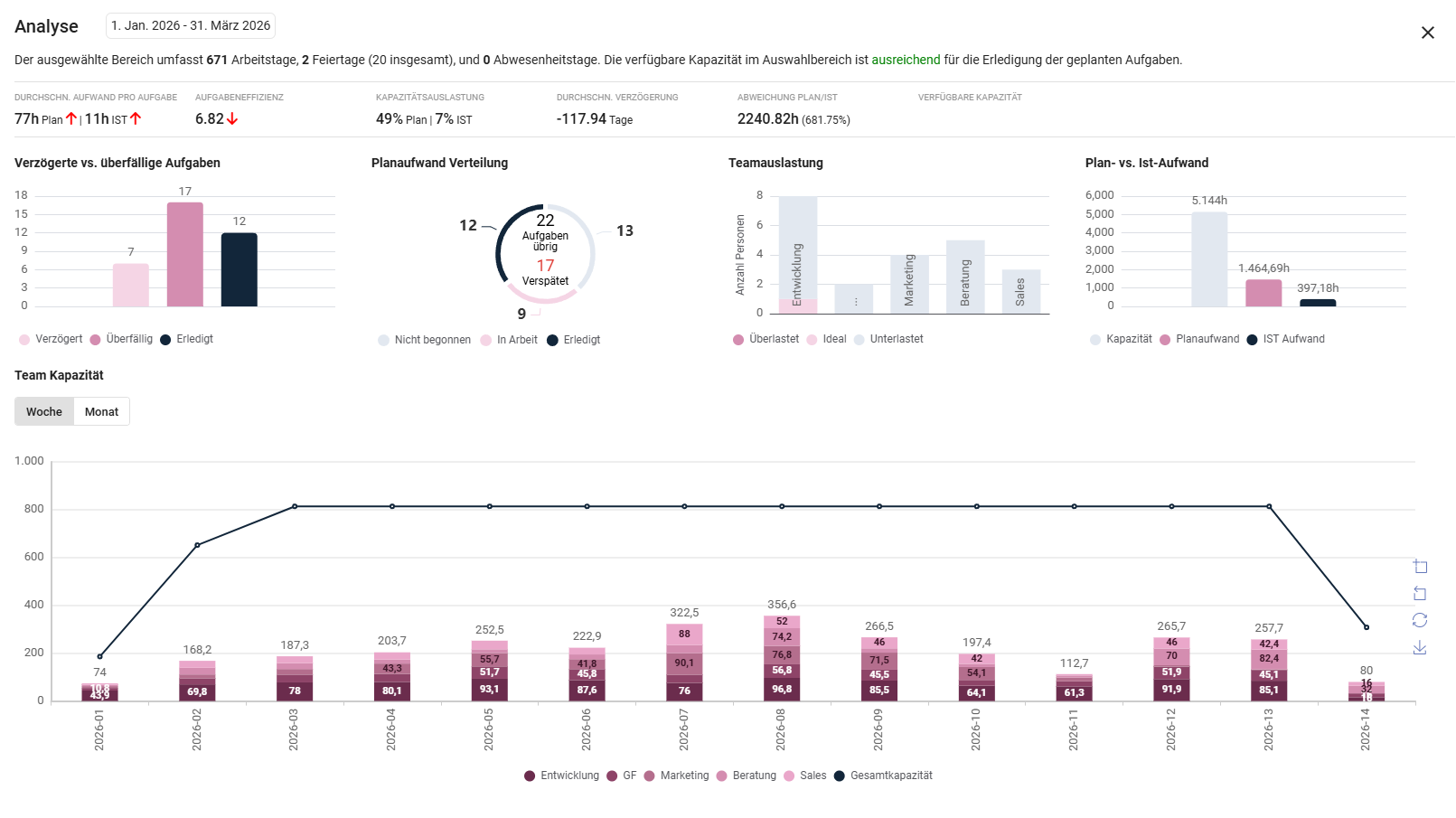1456x818 pixels.
Task: Click the dark Gesamtkapazität legend dot
Action: [839, 776]
